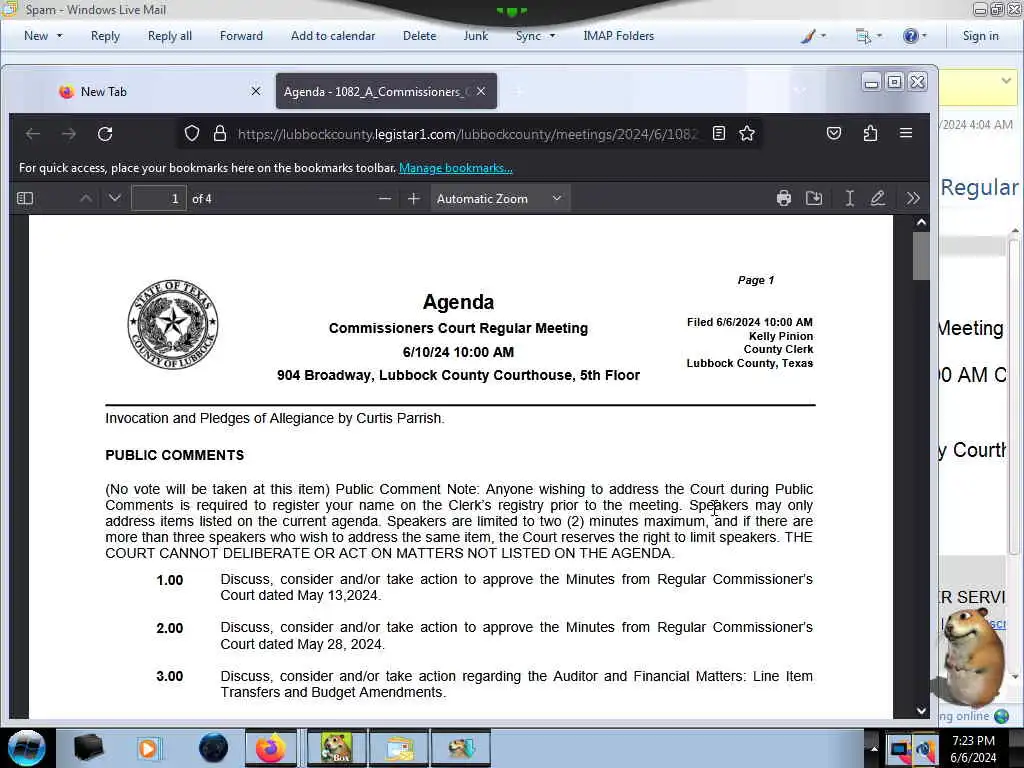The width and height of the screenshot is (1024, 768).
Task: Open the hamster Box taskbar app
Action: 336,748
